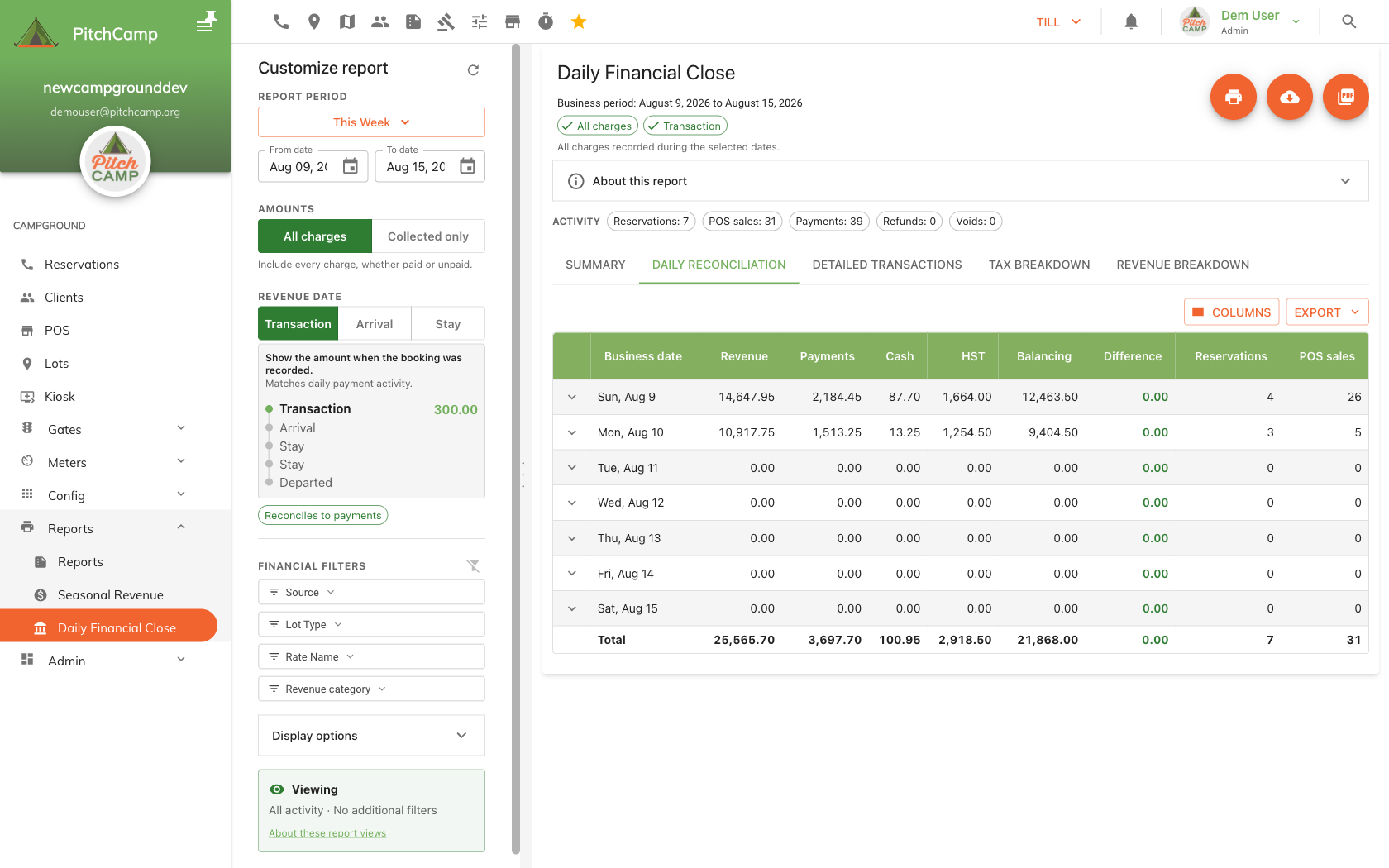Select All charges amounts option
The image size is (1389, 868).
pyautogui.click(x=315, y=236)
